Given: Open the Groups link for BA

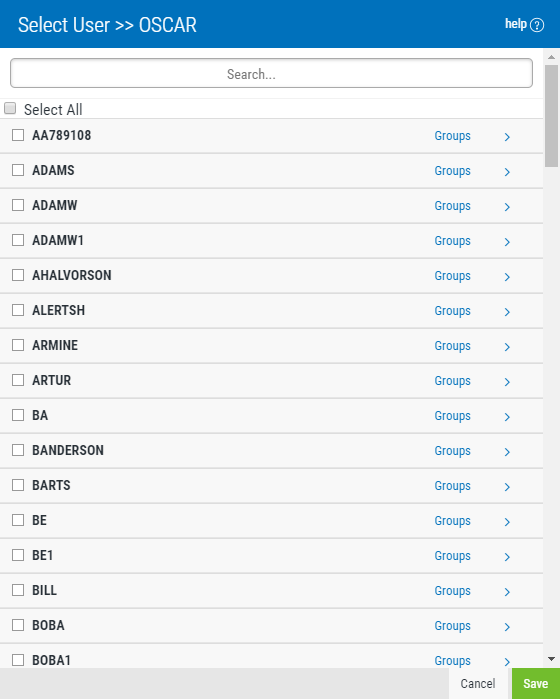Looking at the screenshot, I should pos(453,416).
